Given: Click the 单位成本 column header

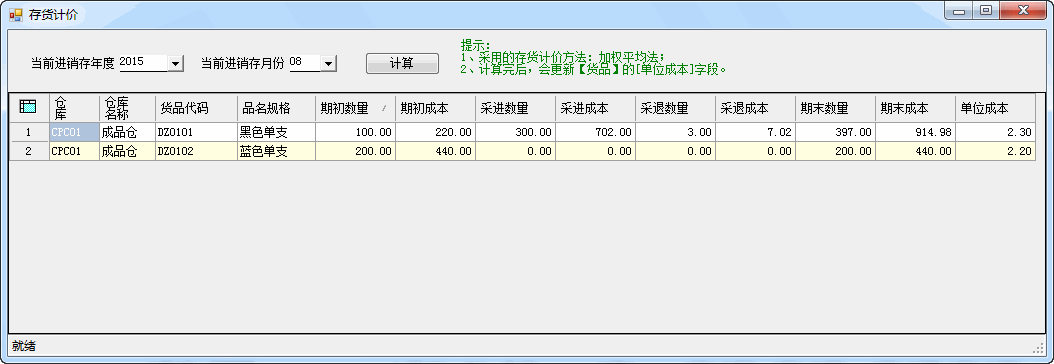Looking at the screenshot, I should tap(996, 107).
